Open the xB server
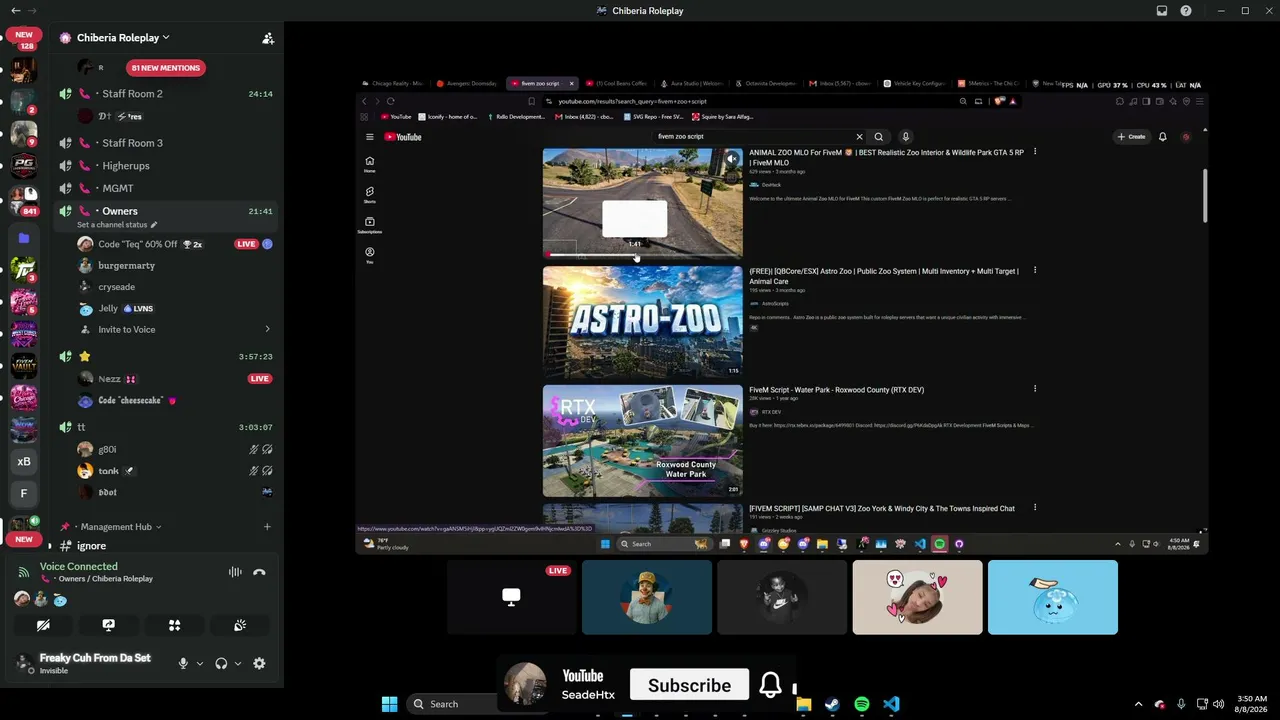 point(24,462)
